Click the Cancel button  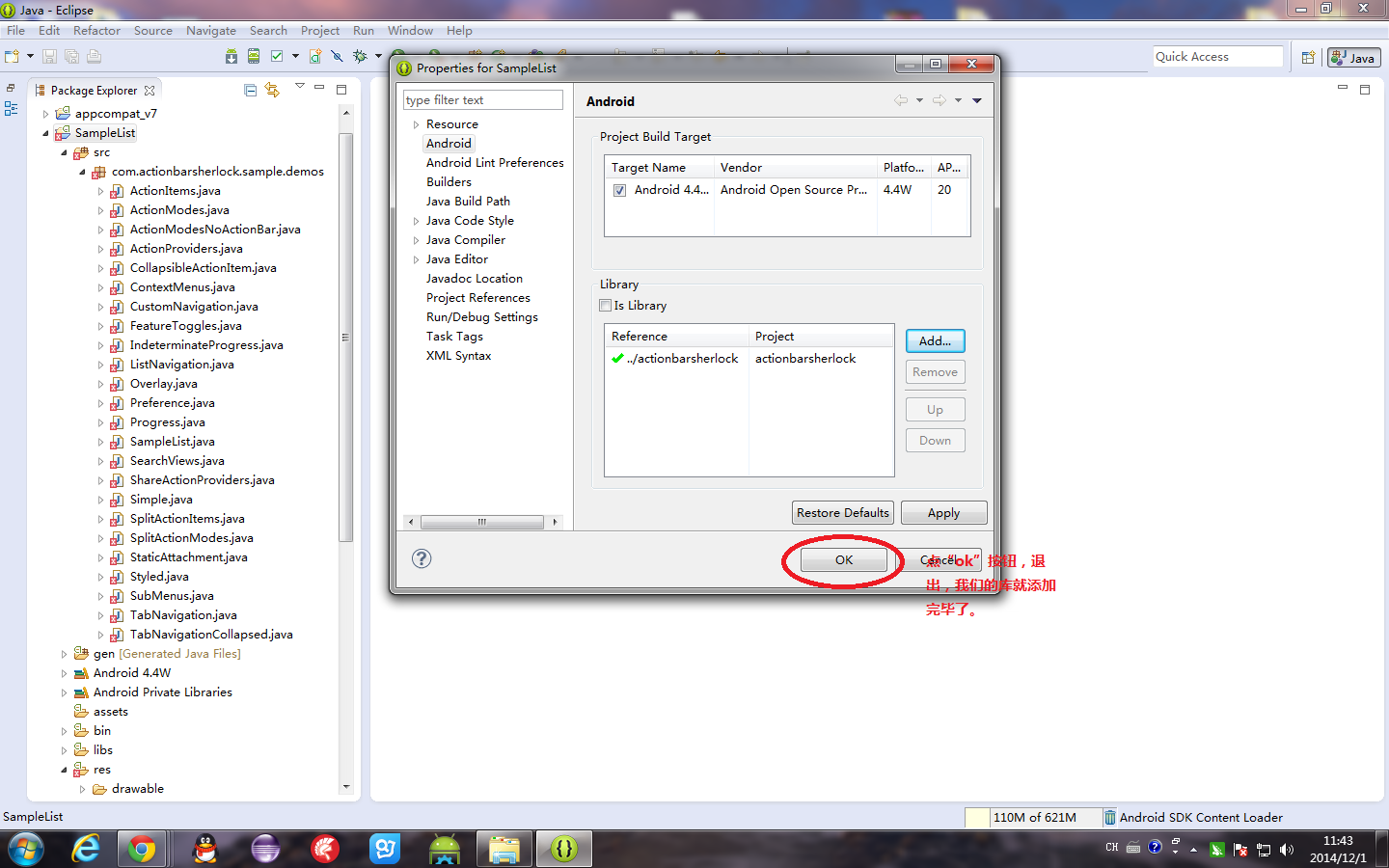[940, 559]
